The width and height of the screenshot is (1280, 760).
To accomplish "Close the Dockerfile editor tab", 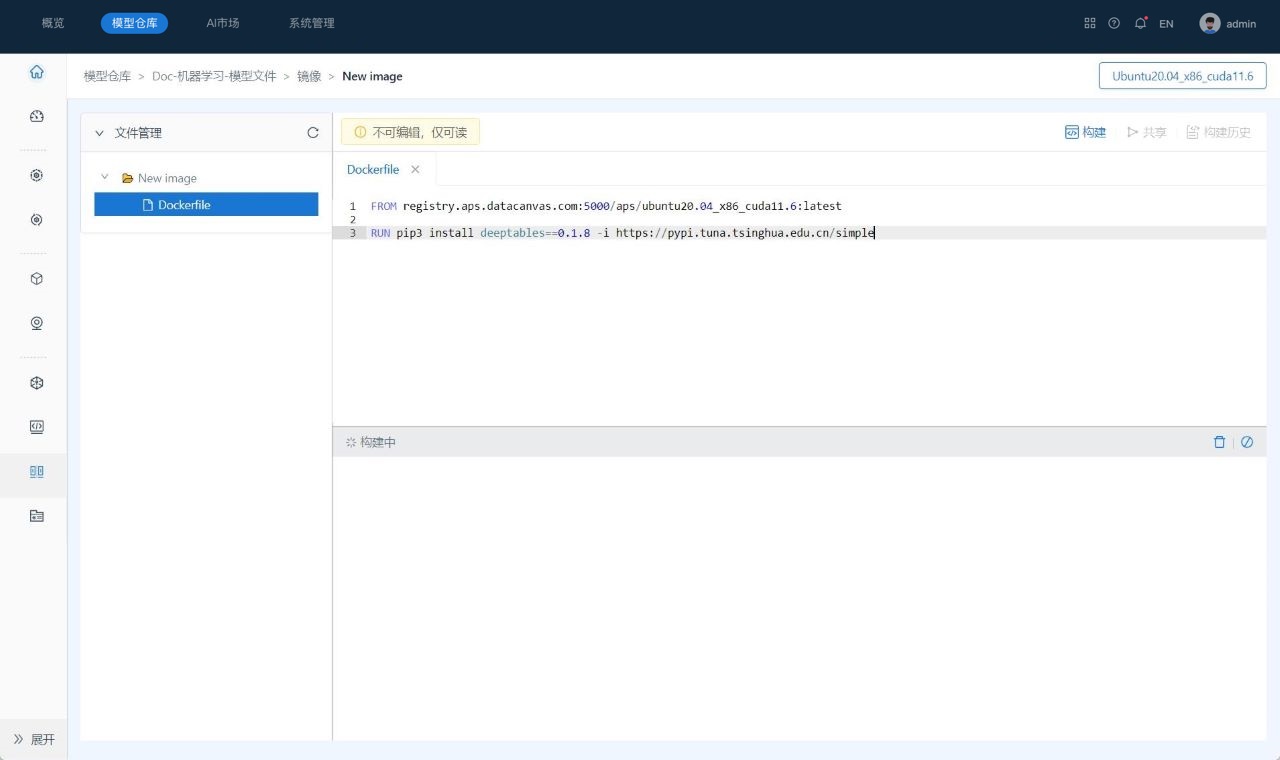I will click(415, 170).
